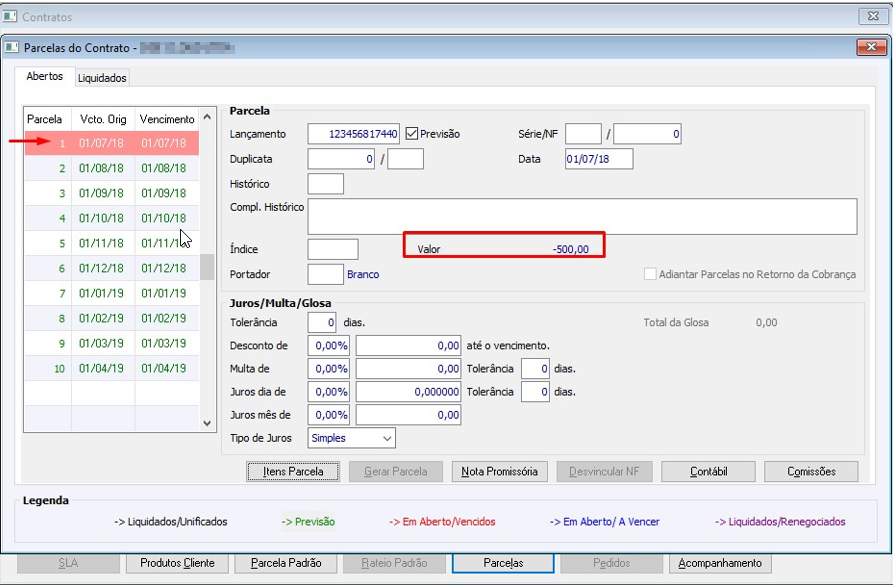Click the Contratos window title icon
The width and height of the screenshot is (893, 585).
10,17
